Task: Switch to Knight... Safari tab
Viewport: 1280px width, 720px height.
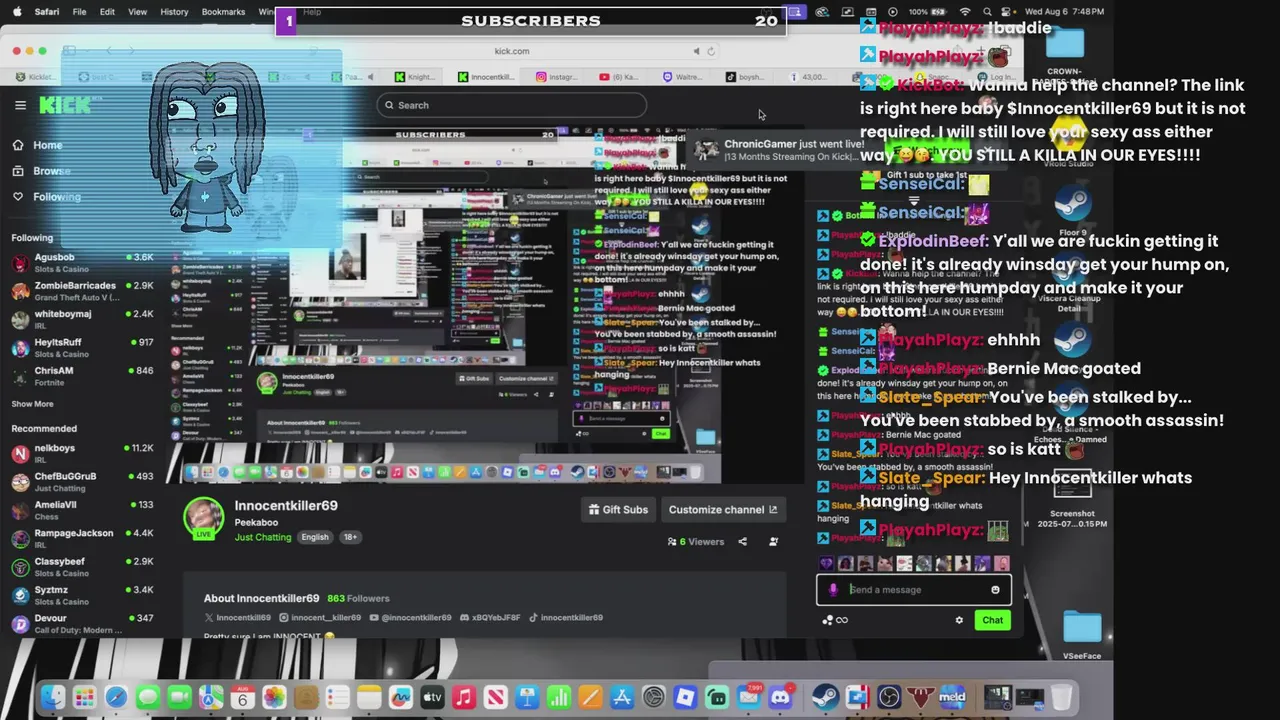Action: (415, 77)
